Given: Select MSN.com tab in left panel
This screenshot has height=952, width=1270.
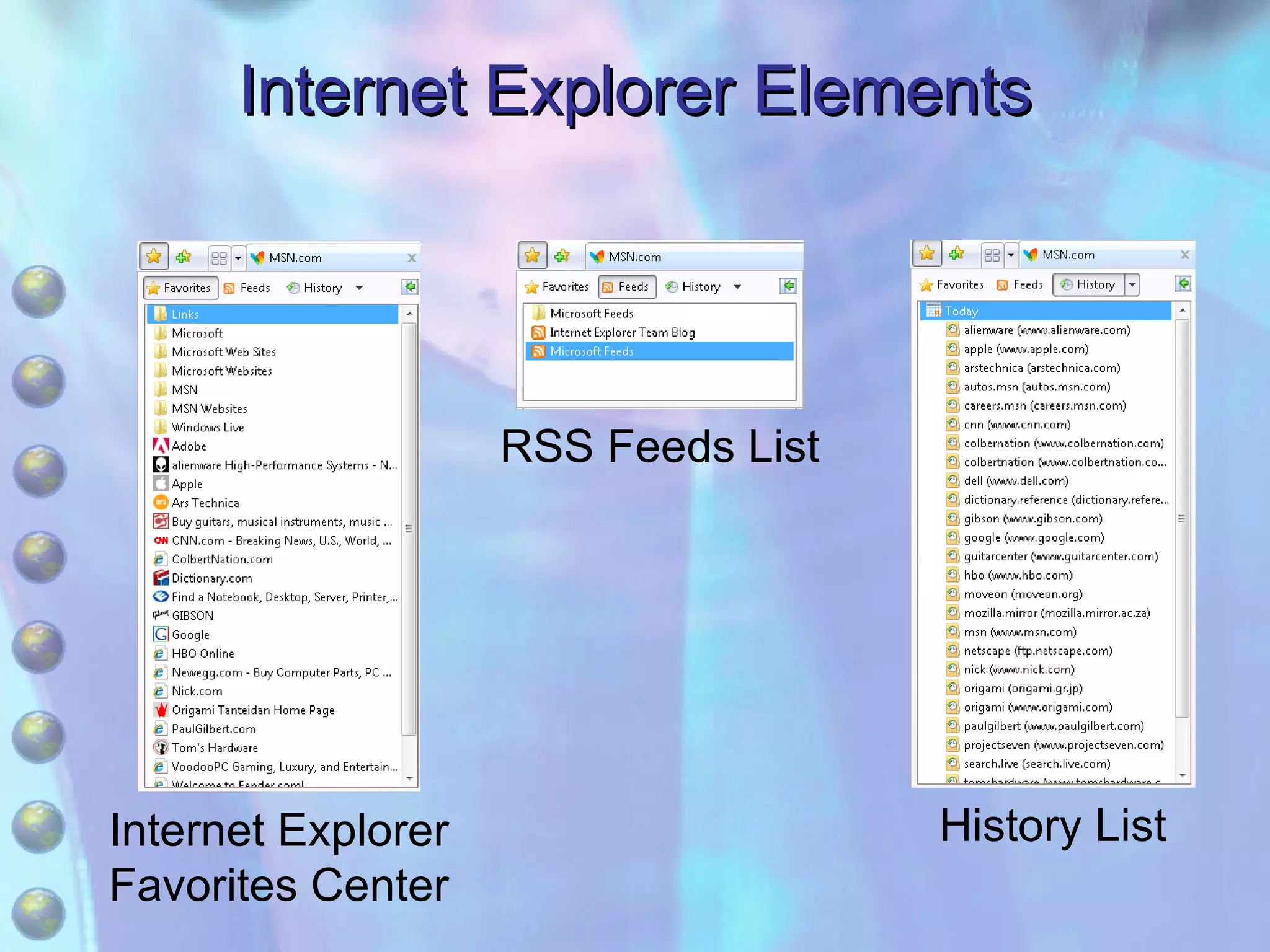Looking at the screenshot, I should click(332, 258).
